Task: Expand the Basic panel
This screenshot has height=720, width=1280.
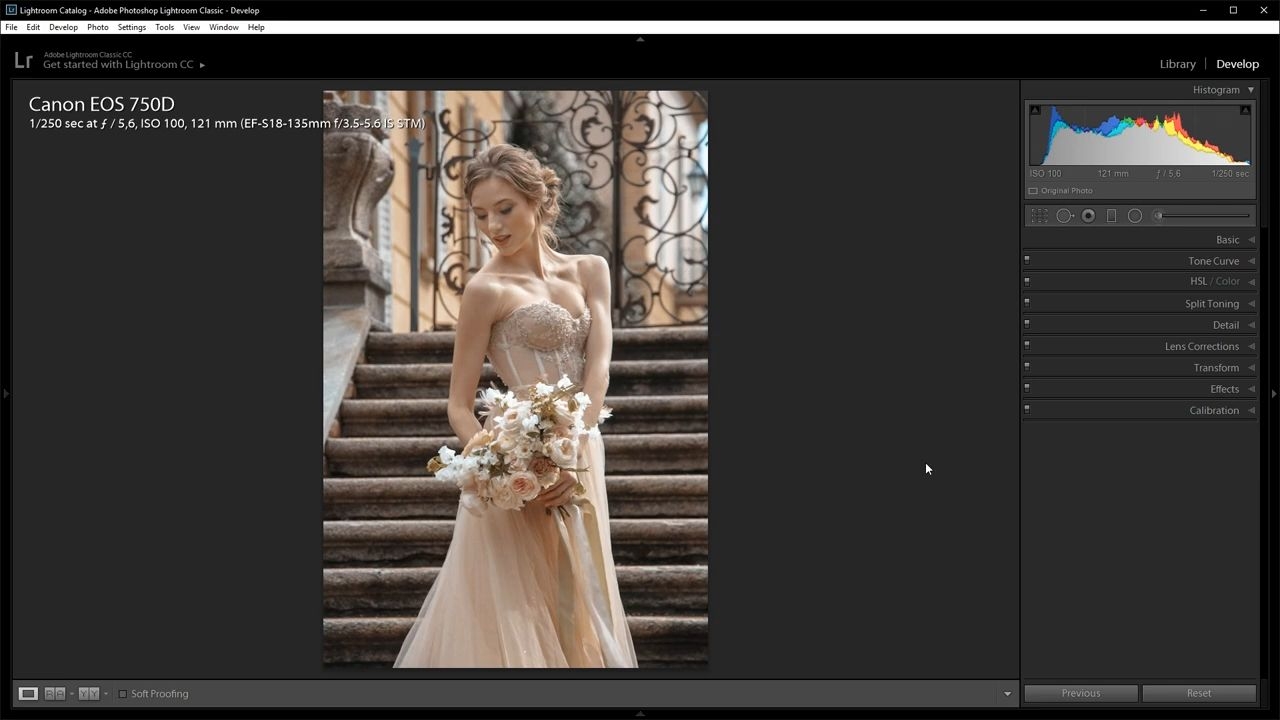Action: coord(1140,240)
